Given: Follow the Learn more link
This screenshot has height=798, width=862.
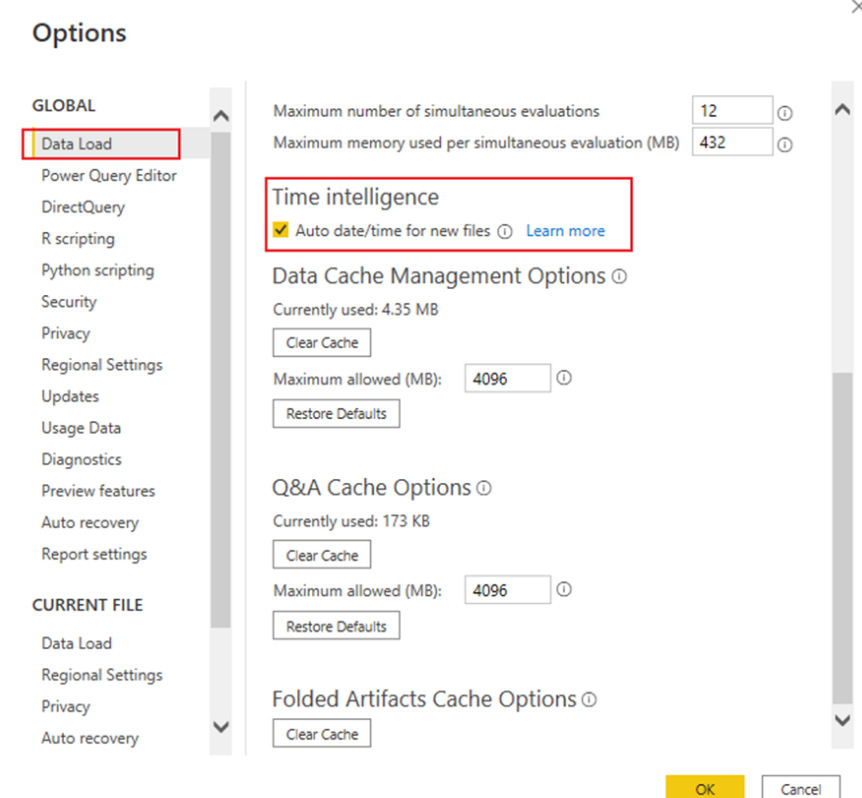Looking at the screenshot, I should coord(565,231).
